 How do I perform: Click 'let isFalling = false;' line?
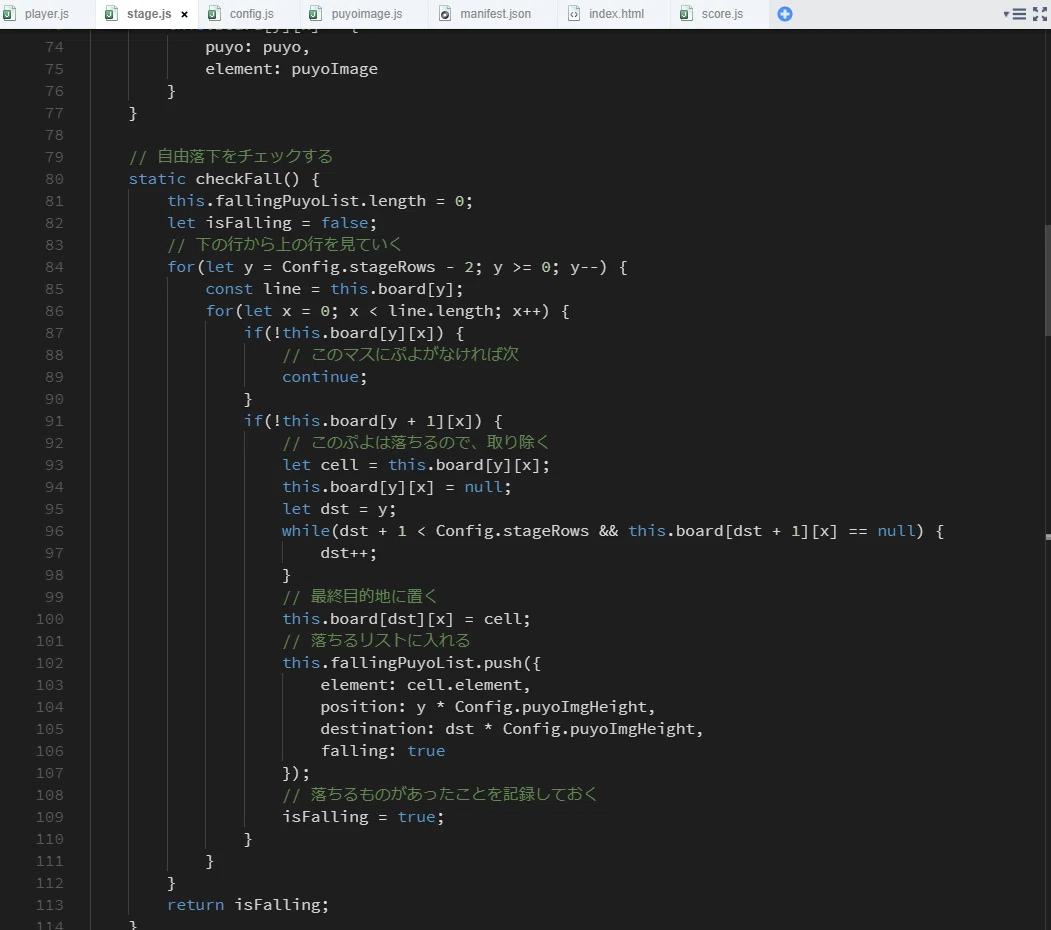pyautogui.click(x=272, y=223)
